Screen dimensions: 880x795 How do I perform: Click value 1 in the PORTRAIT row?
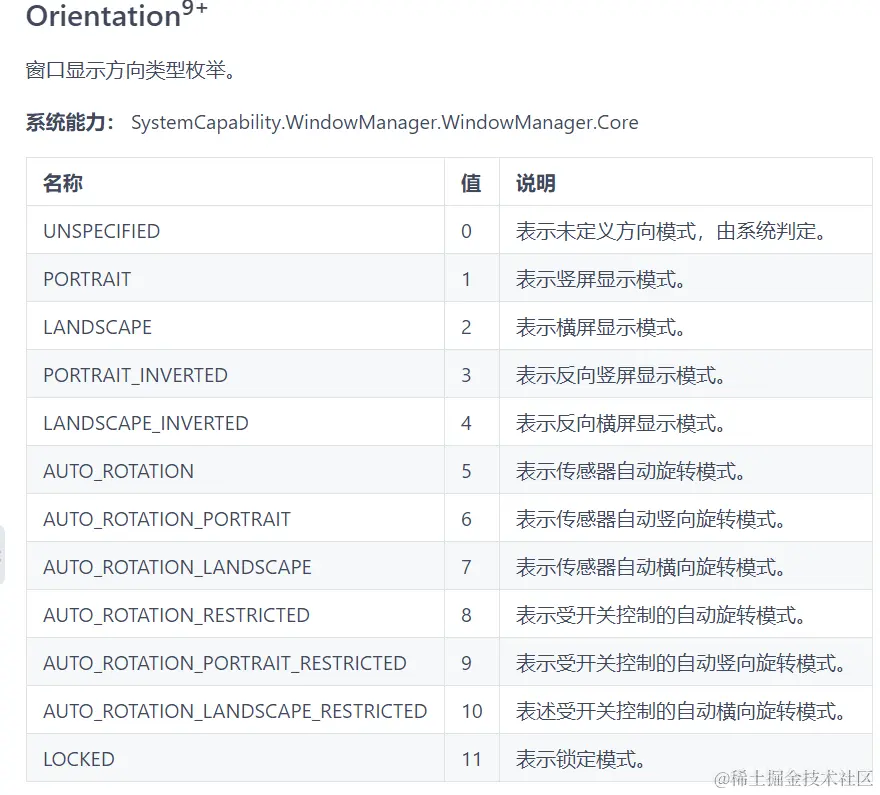(x=466, y=279)
